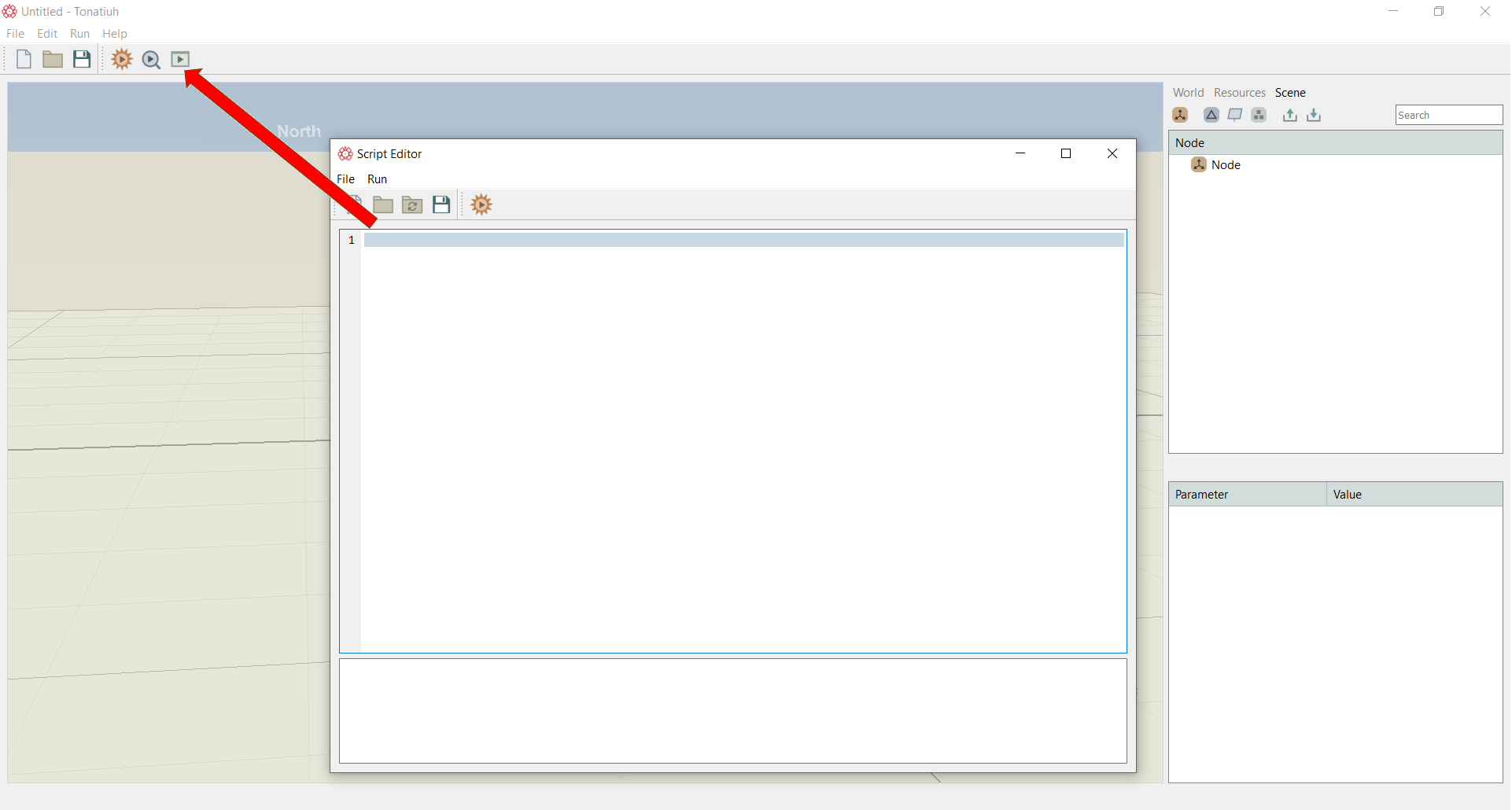The height and width of the screenshot is (810, 1512).
Task: Click the reload folder icon in Script Editor
Action: tap(412, 205)
